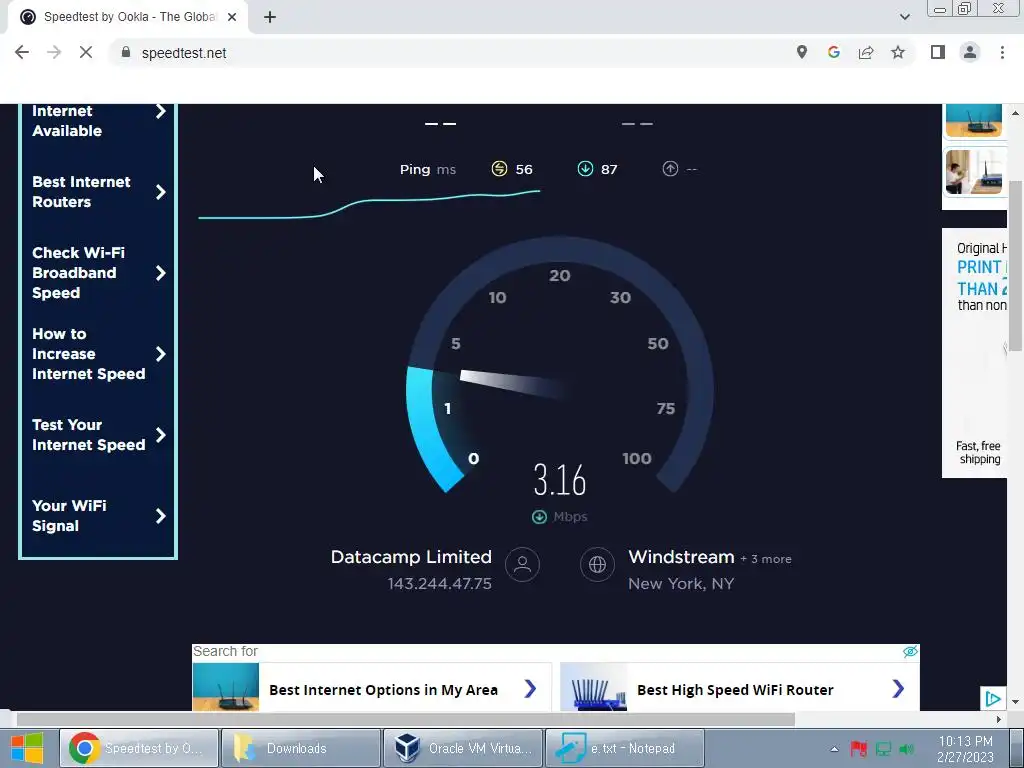
Task: Click the 3.16 speed reading
Action: (x=560, y=480)
